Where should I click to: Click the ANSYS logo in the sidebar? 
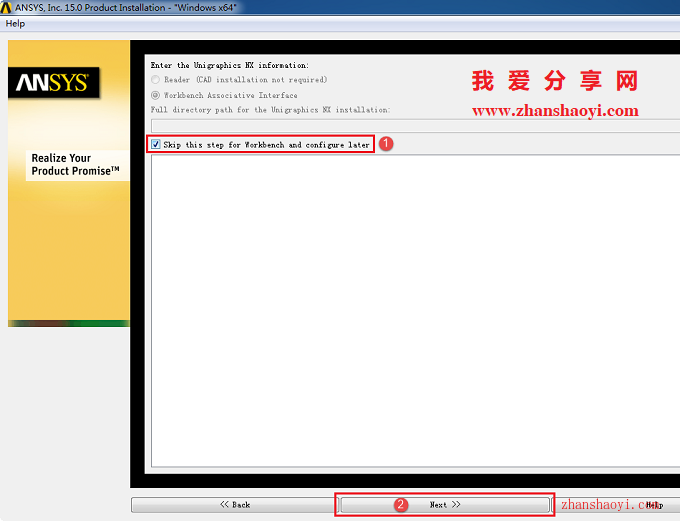pos(53,82)
